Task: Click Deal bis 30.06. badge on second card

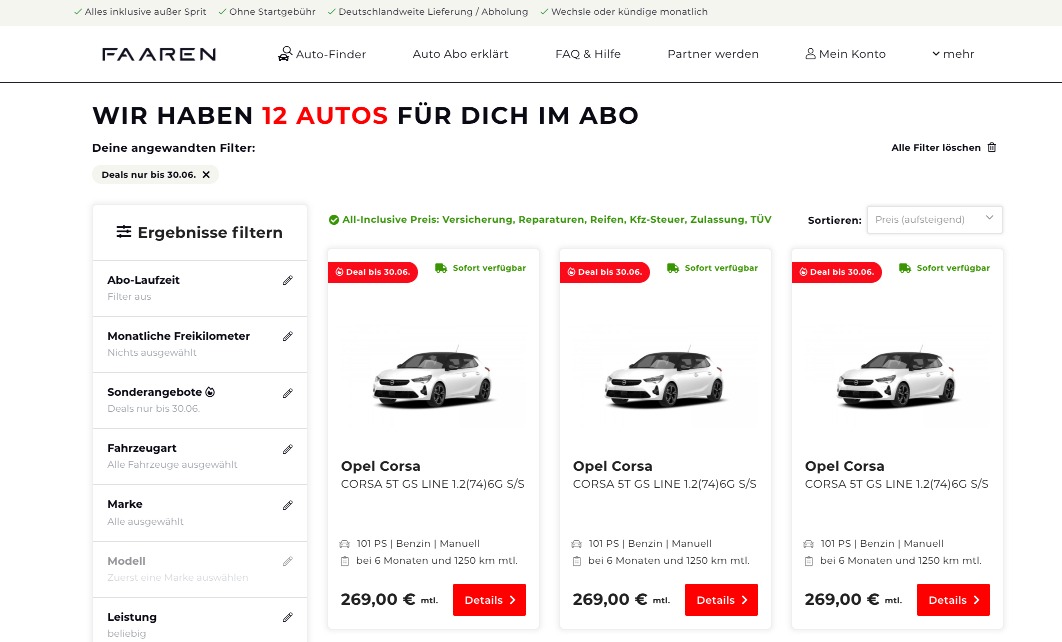Action: tap(605, 272)
